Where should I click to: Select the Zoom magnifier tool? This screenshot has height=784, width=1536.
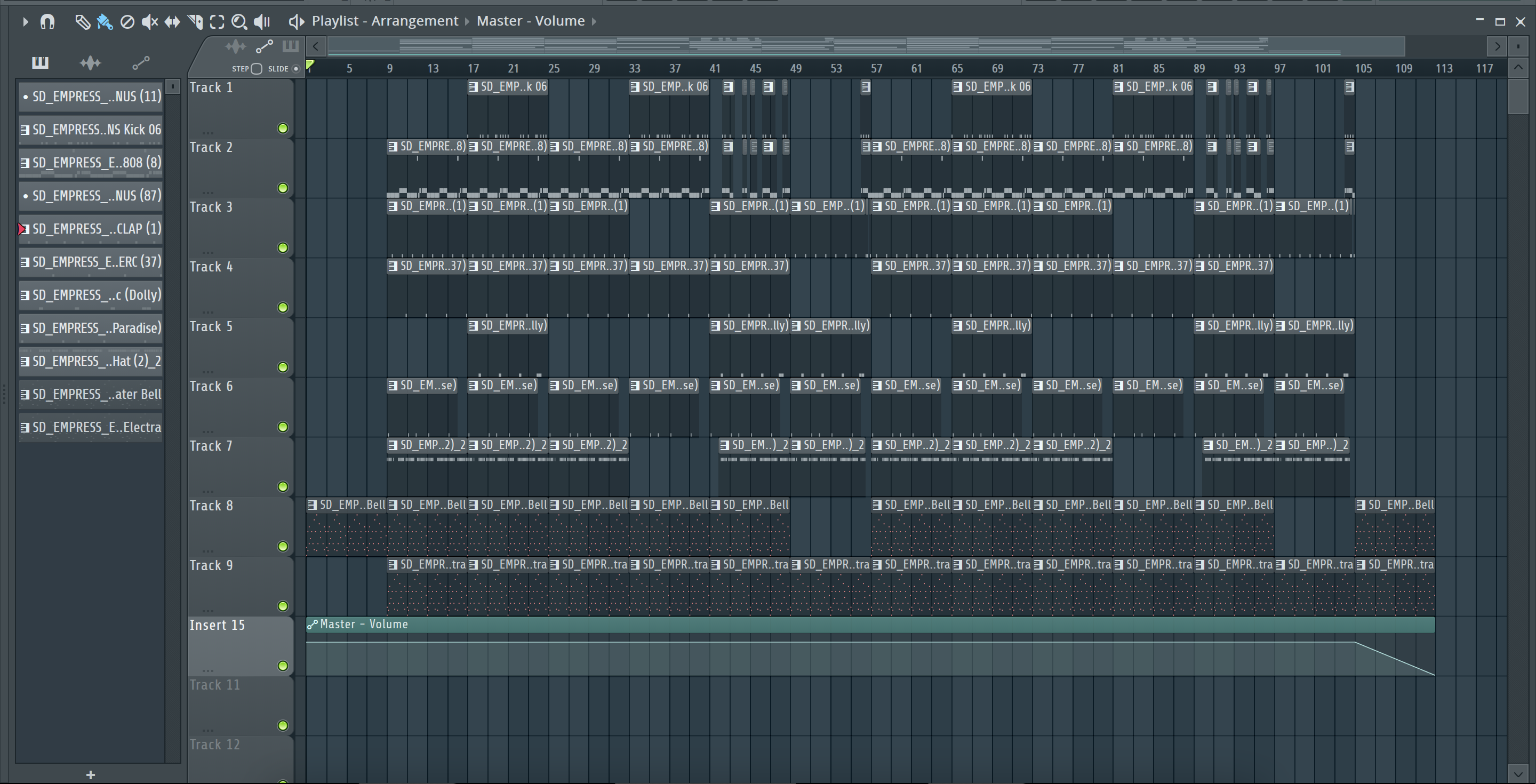pyautogui.click(x=239, y=21)
